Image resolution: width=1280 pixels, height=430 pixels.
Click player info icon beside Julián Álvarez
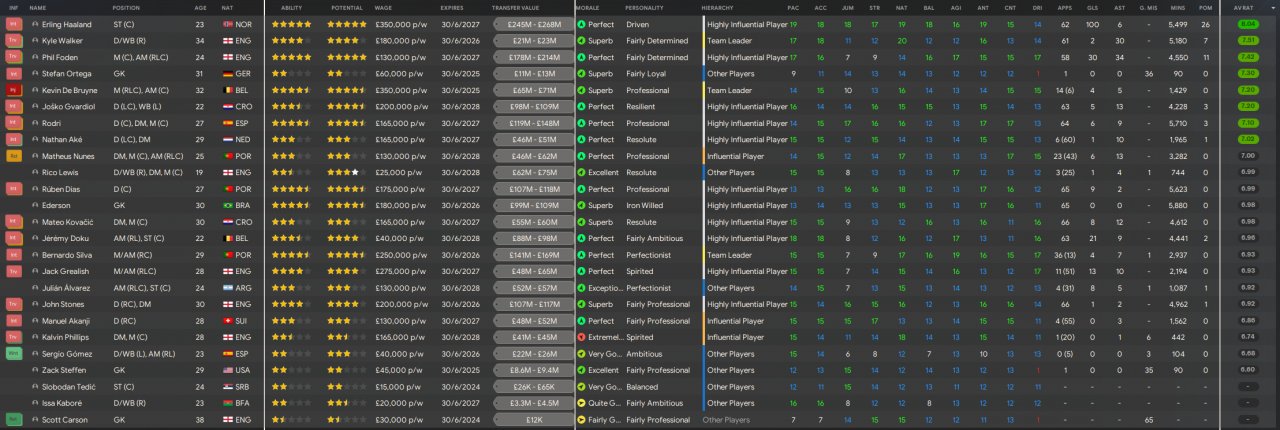[35, 288]
